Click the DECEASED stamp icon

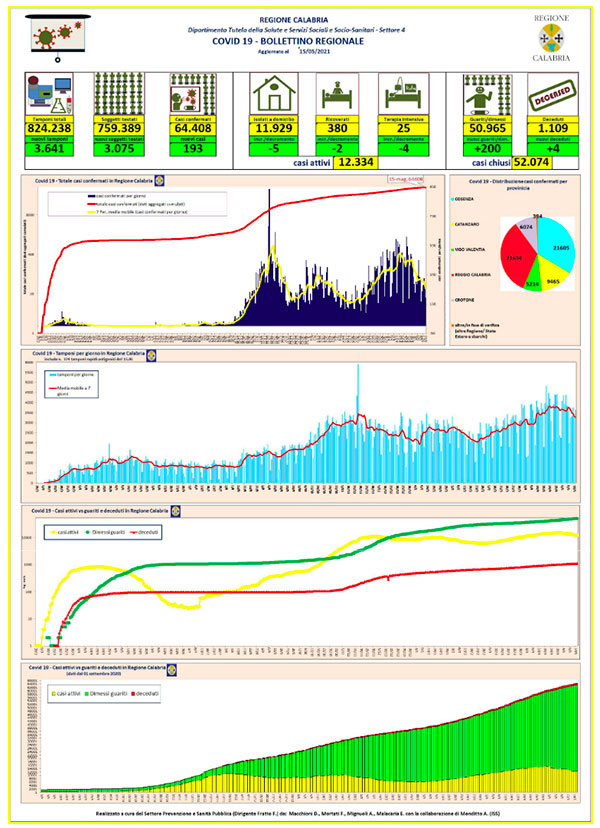[x=552, y=95]
